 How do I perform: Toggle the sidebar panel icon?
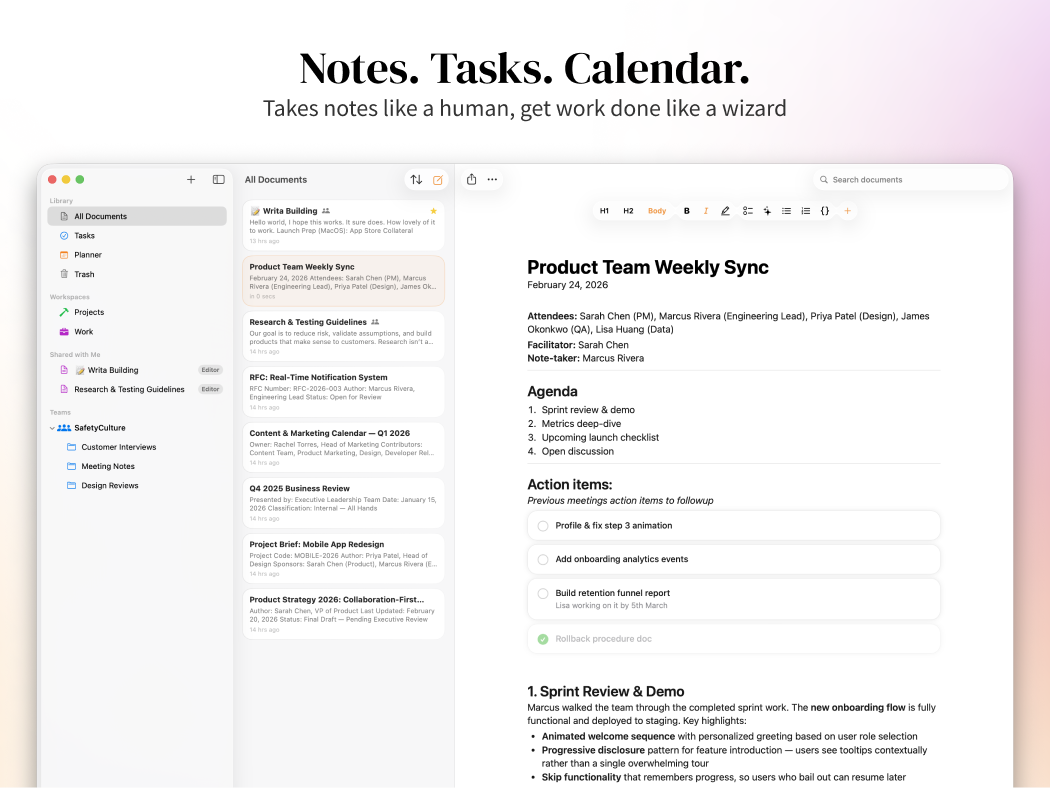(218, 180)
